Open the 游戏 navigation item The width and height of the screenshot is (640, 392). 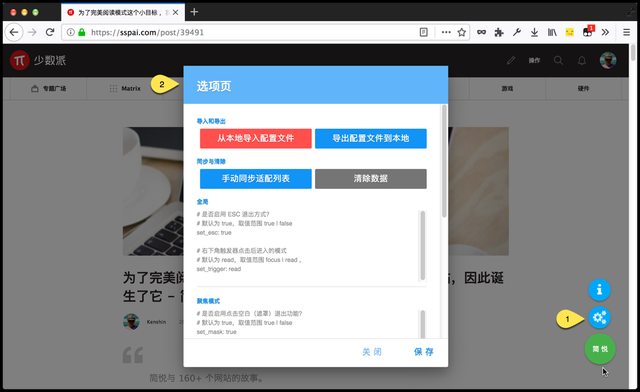pos(507,89)
